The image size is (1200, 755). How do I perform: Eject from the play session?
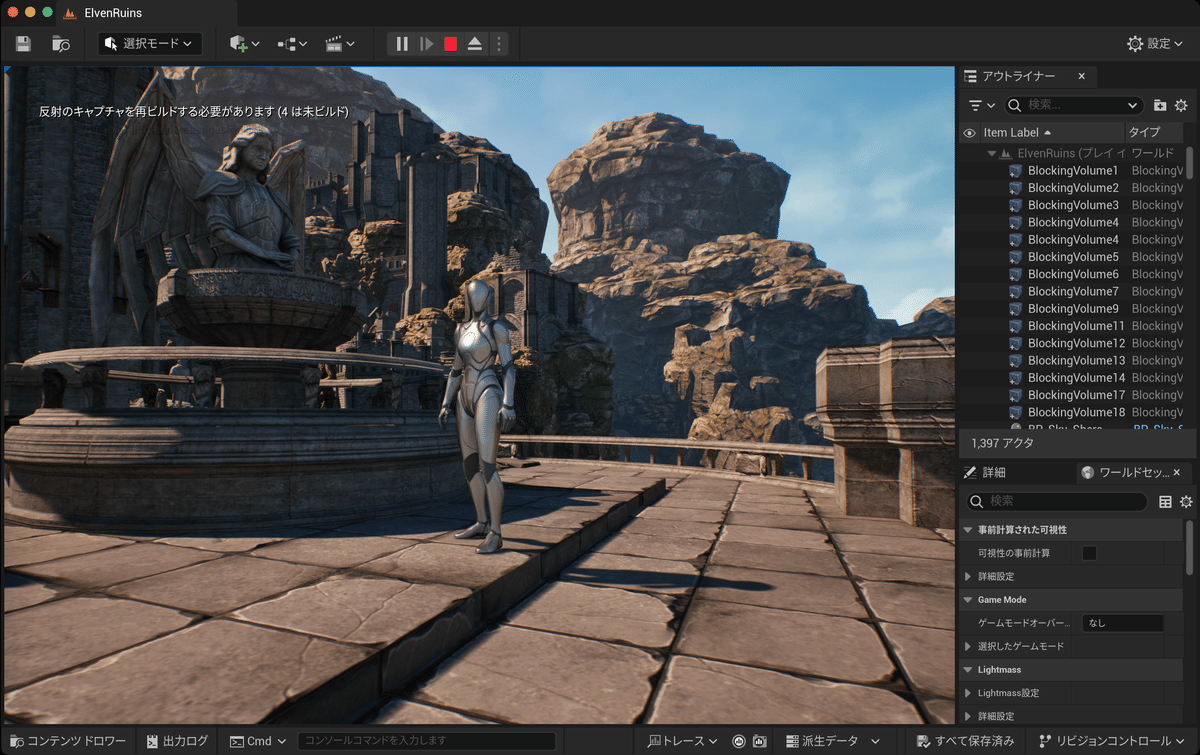pos(476,43)
